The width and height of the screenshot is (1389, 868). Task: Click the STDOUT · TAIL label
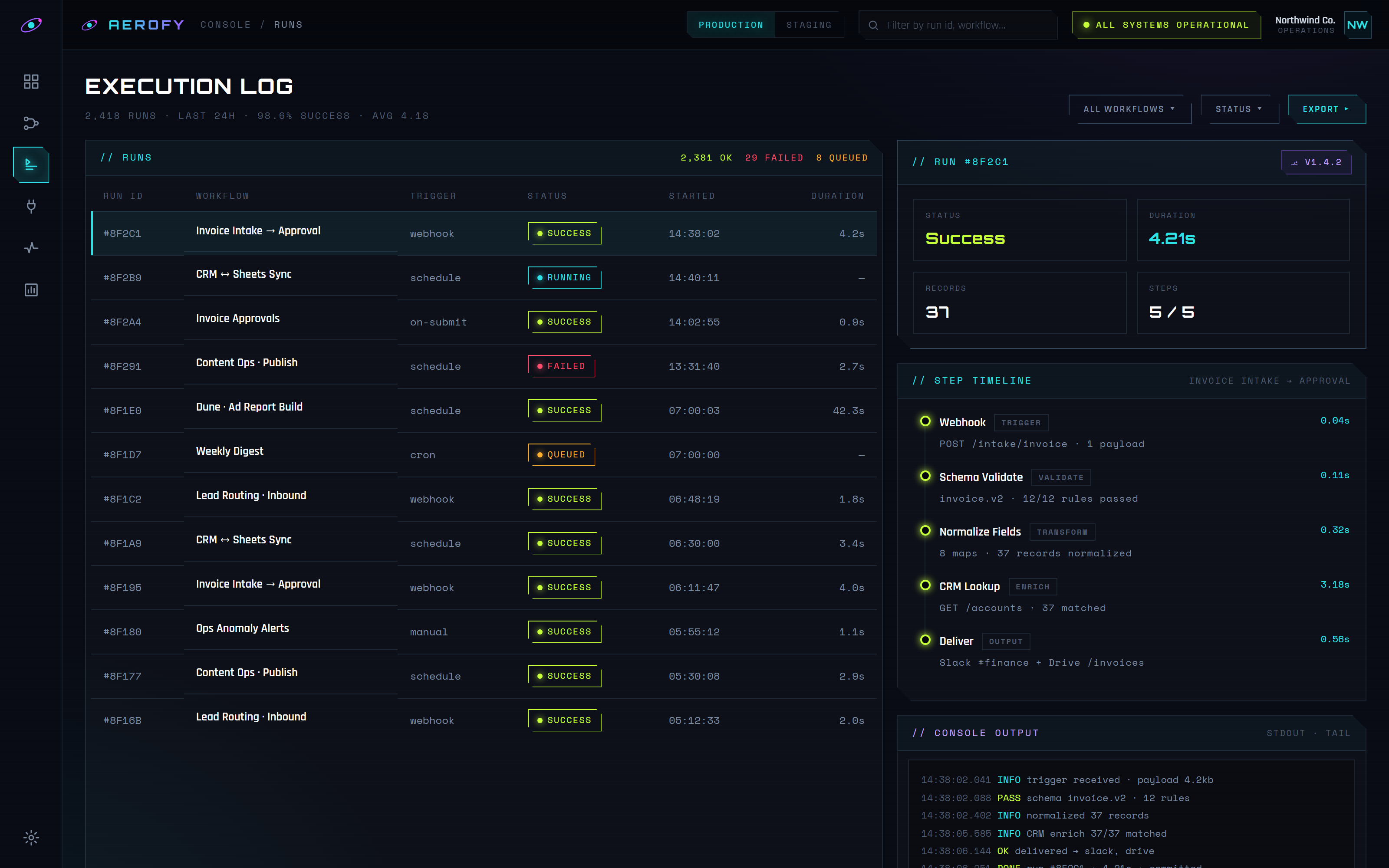pyautogui.click(x=1308, y=733)
